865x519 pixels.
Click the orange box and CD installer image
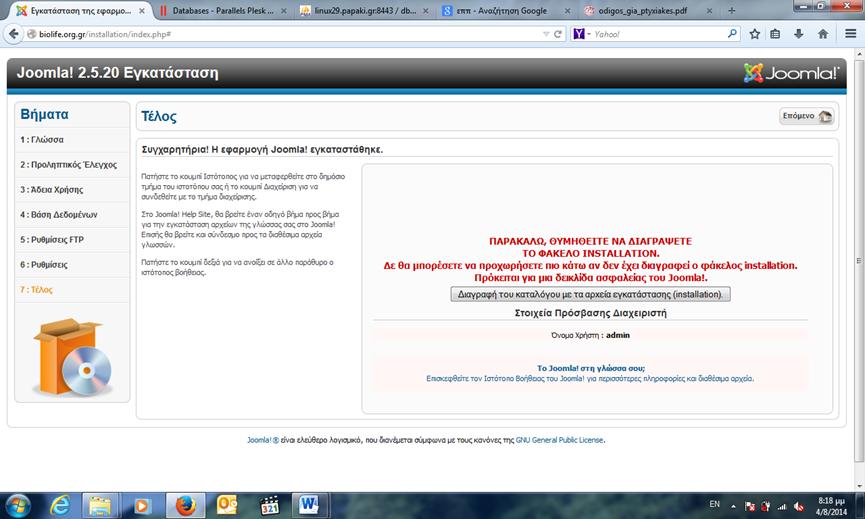[x=72, y=357]
